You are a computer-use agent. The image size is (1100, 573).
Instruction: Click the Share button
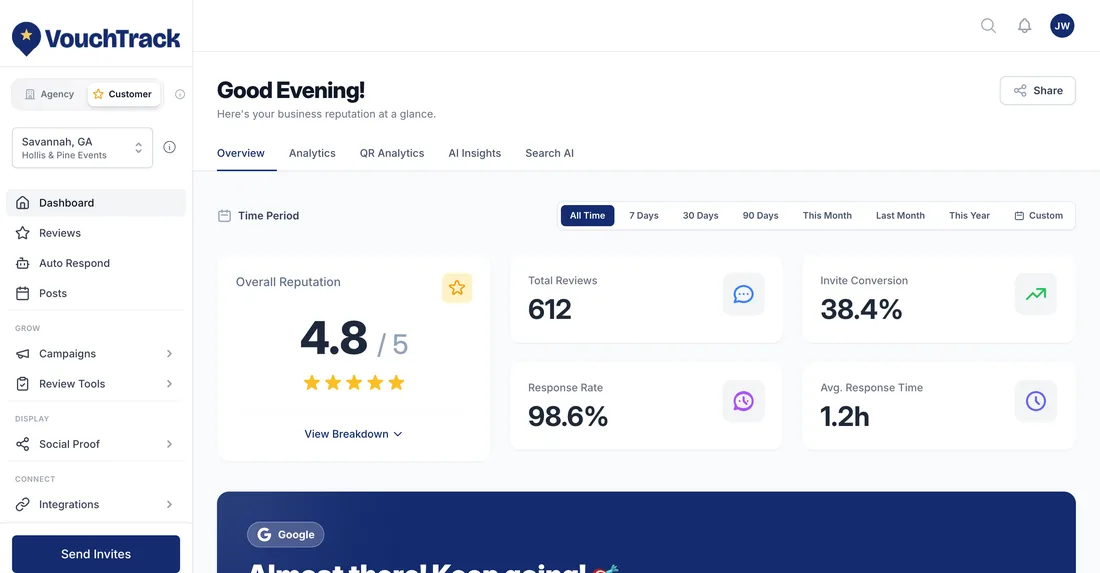1038,90
